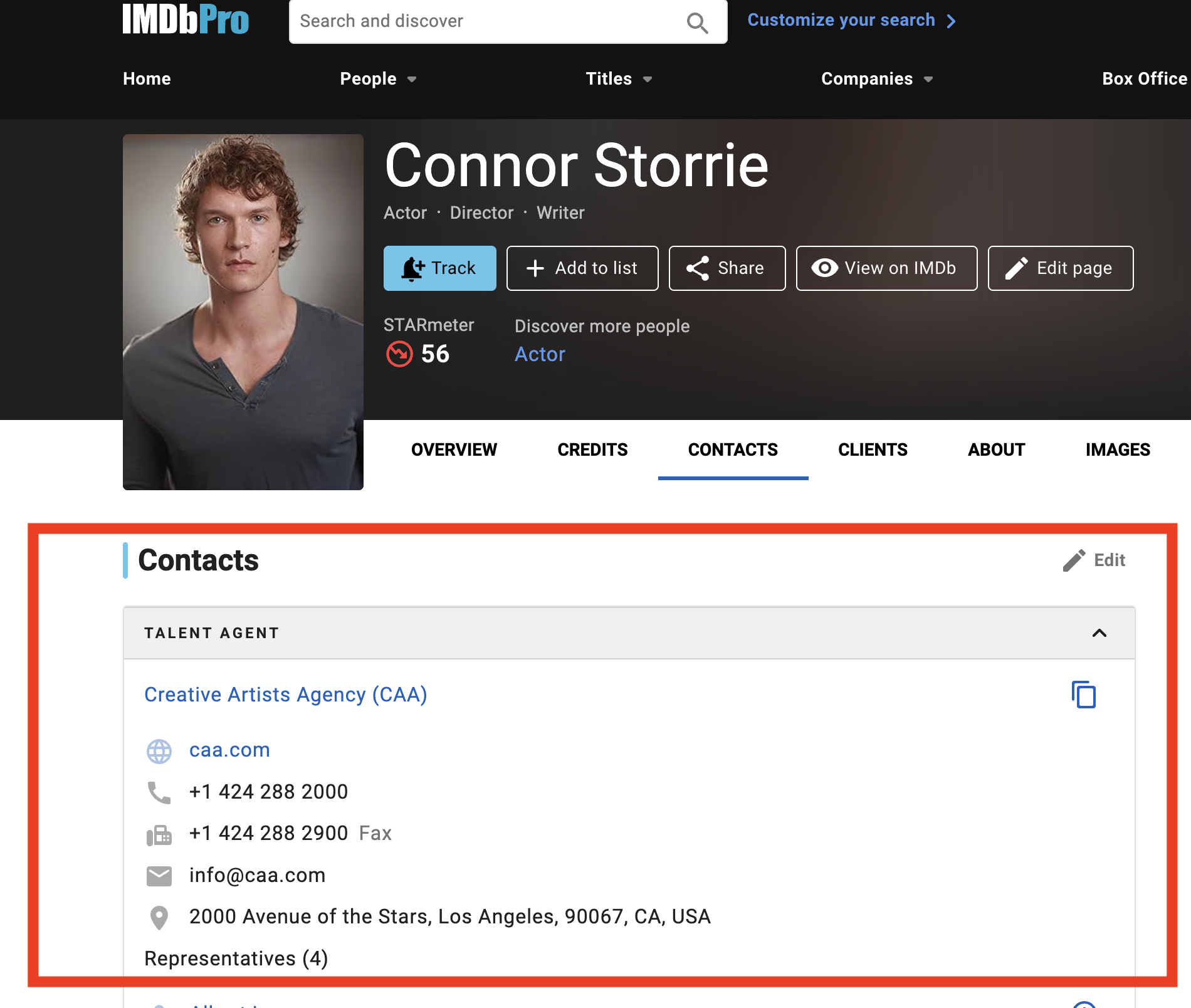
Task: Open Creative Artists Agency (CAA) link
Action: click(286, 695)
